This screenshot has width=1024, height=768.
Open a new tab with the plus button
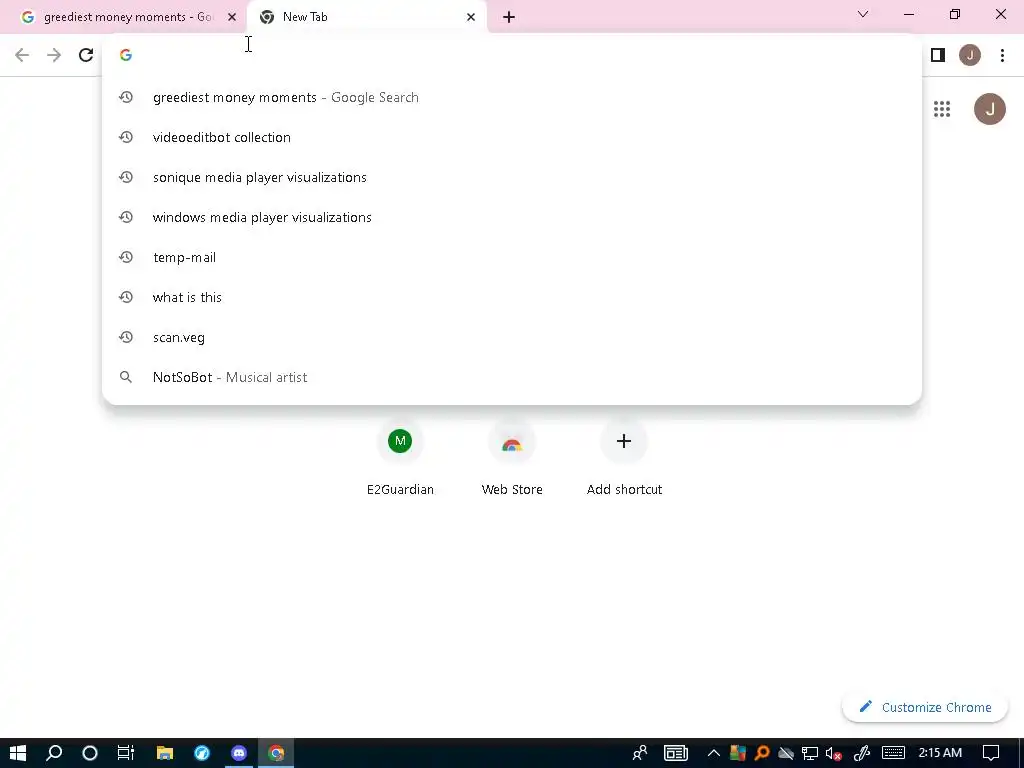[509, 17]
